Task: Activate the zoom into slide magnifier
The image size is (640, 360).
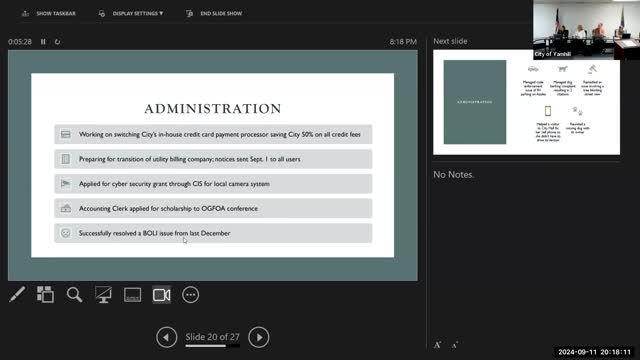Action: [74, 295]
